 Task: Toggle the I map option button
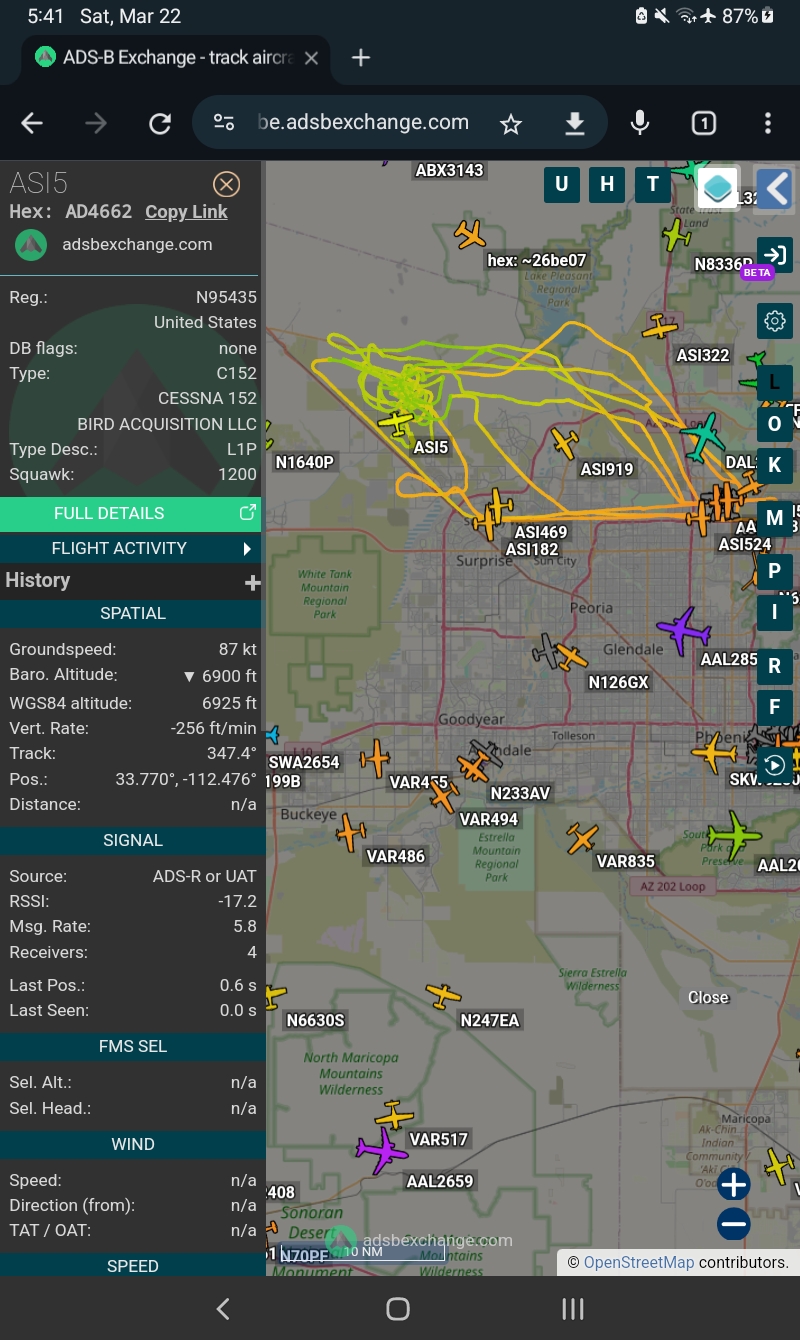pyautogui.click(x=775, y=612)
